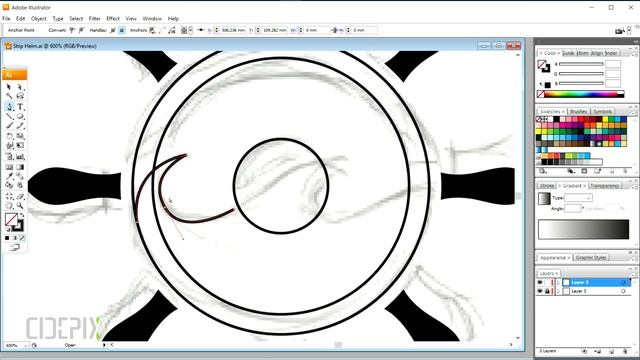The height and width of the screenshot is (360, 640).
Task: Switch to the Brushes panel tab
Action: tap(578, 111)
